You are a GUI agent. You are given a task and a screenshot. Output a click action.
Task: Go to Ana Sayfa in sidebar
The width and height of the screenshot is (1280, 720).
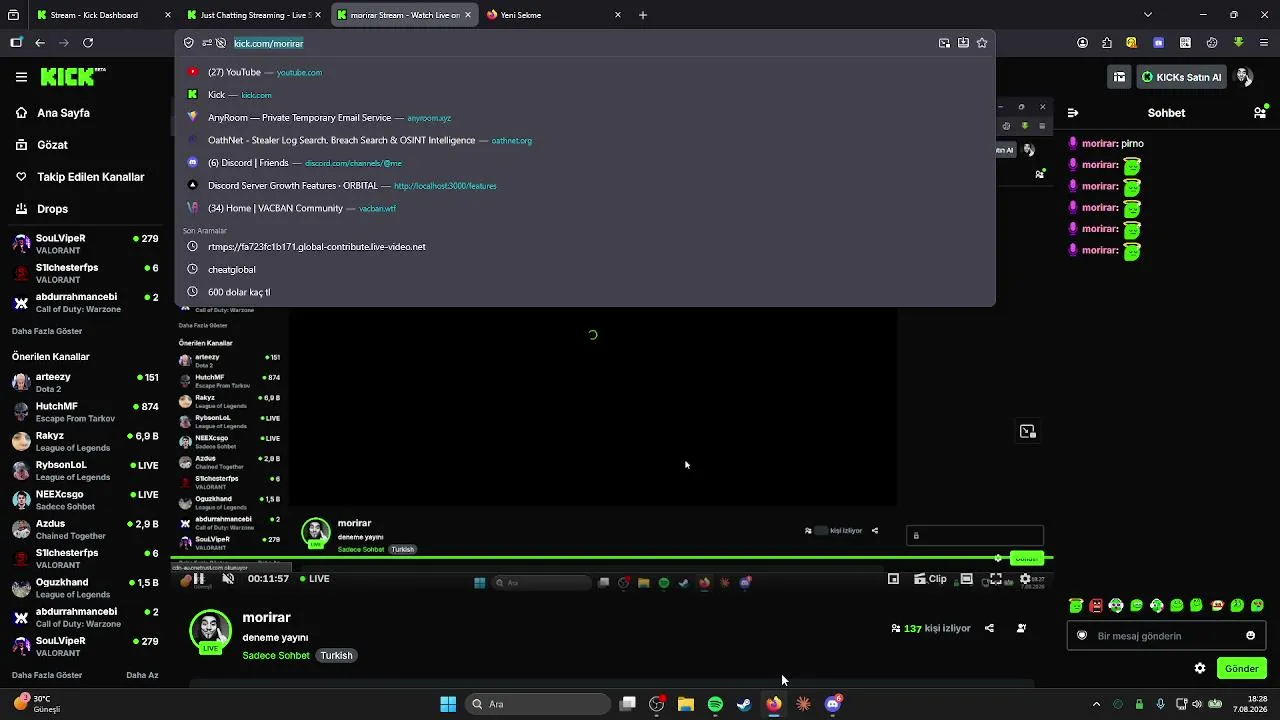[64, 113]
